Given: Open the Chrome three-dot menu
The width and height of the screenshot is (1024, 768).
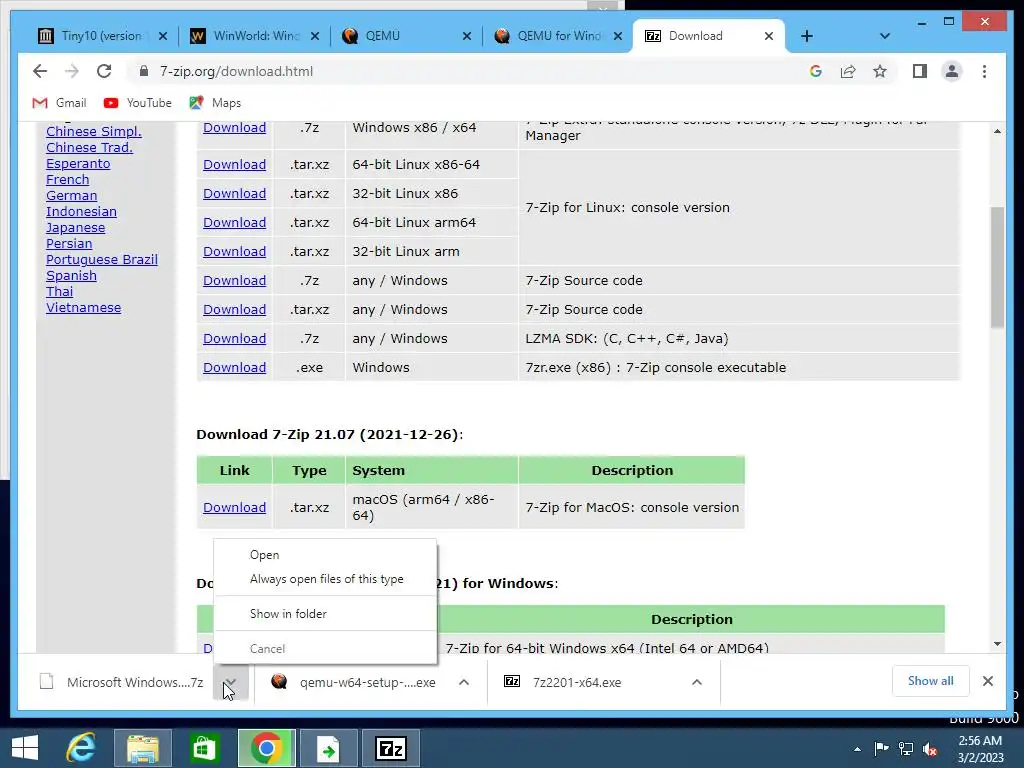Looking at the screenshot, I should (984, 71).
